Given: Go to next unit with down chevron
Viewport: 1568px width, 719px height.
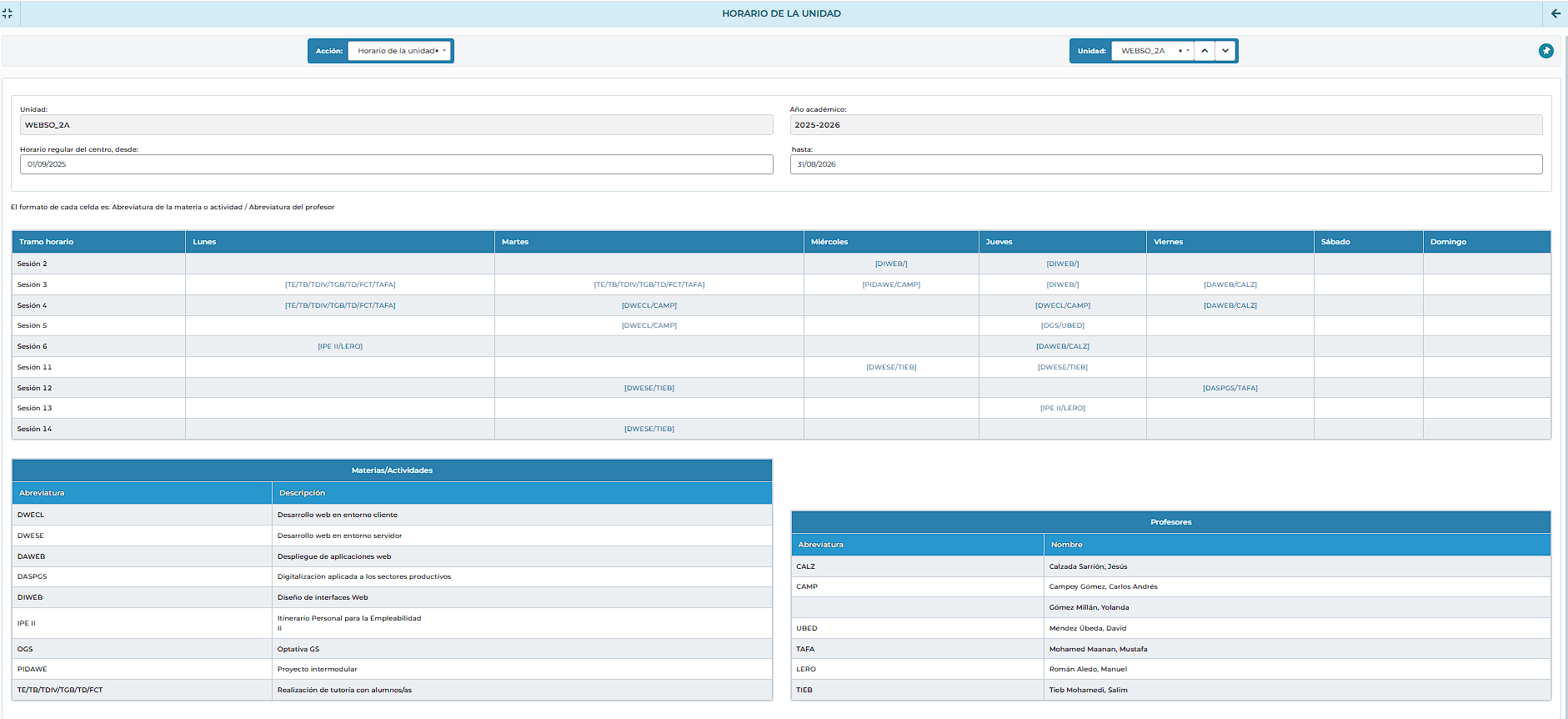Looking at the screenshot, I should coord(1225,51).
